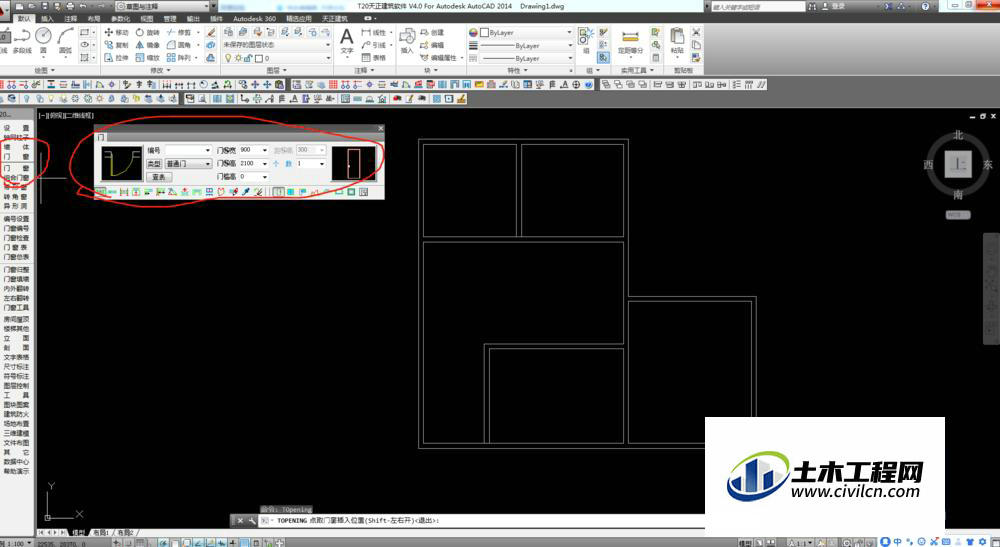Open the 个数 count dropdown showing 1
This screenshot has width=1000, height=547.
point(321,164)
